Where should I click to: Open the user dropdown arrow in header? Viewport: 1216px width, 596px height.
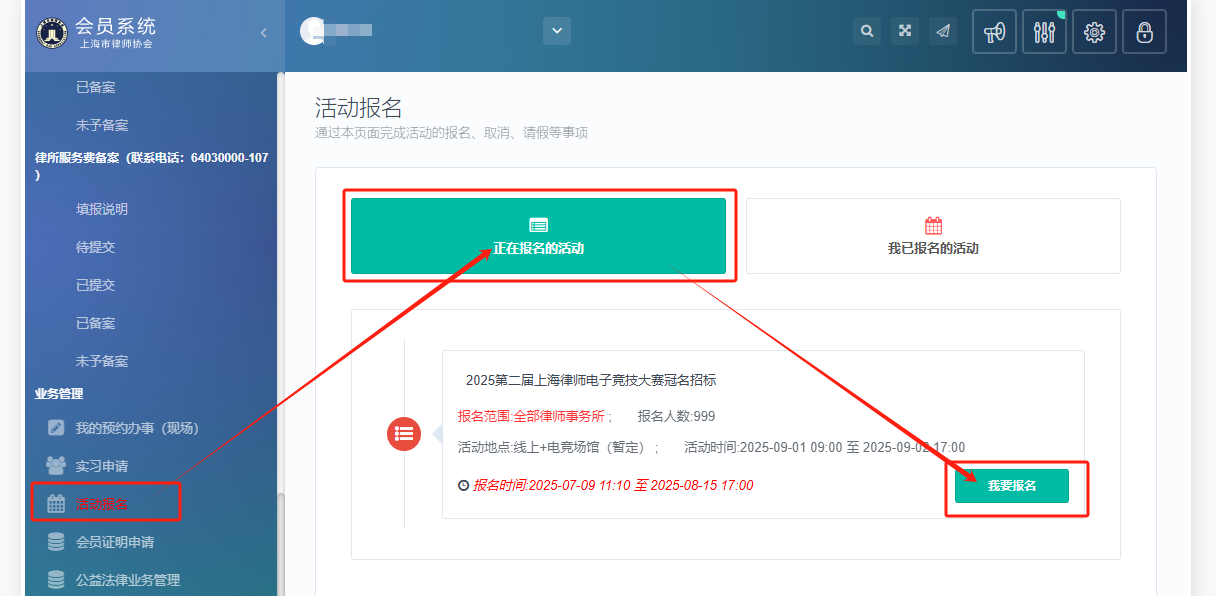click(x=557, y=31)
